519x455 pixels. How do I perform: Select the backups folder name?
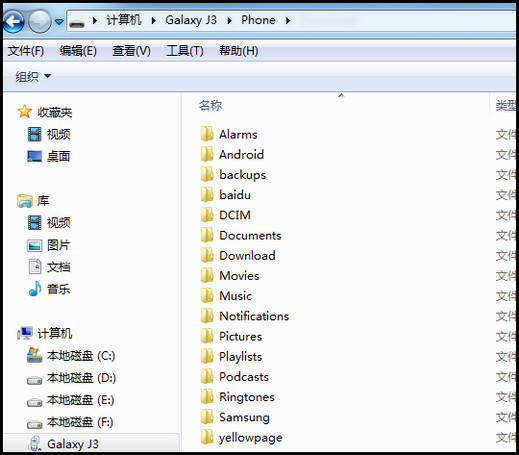[243, 175]
